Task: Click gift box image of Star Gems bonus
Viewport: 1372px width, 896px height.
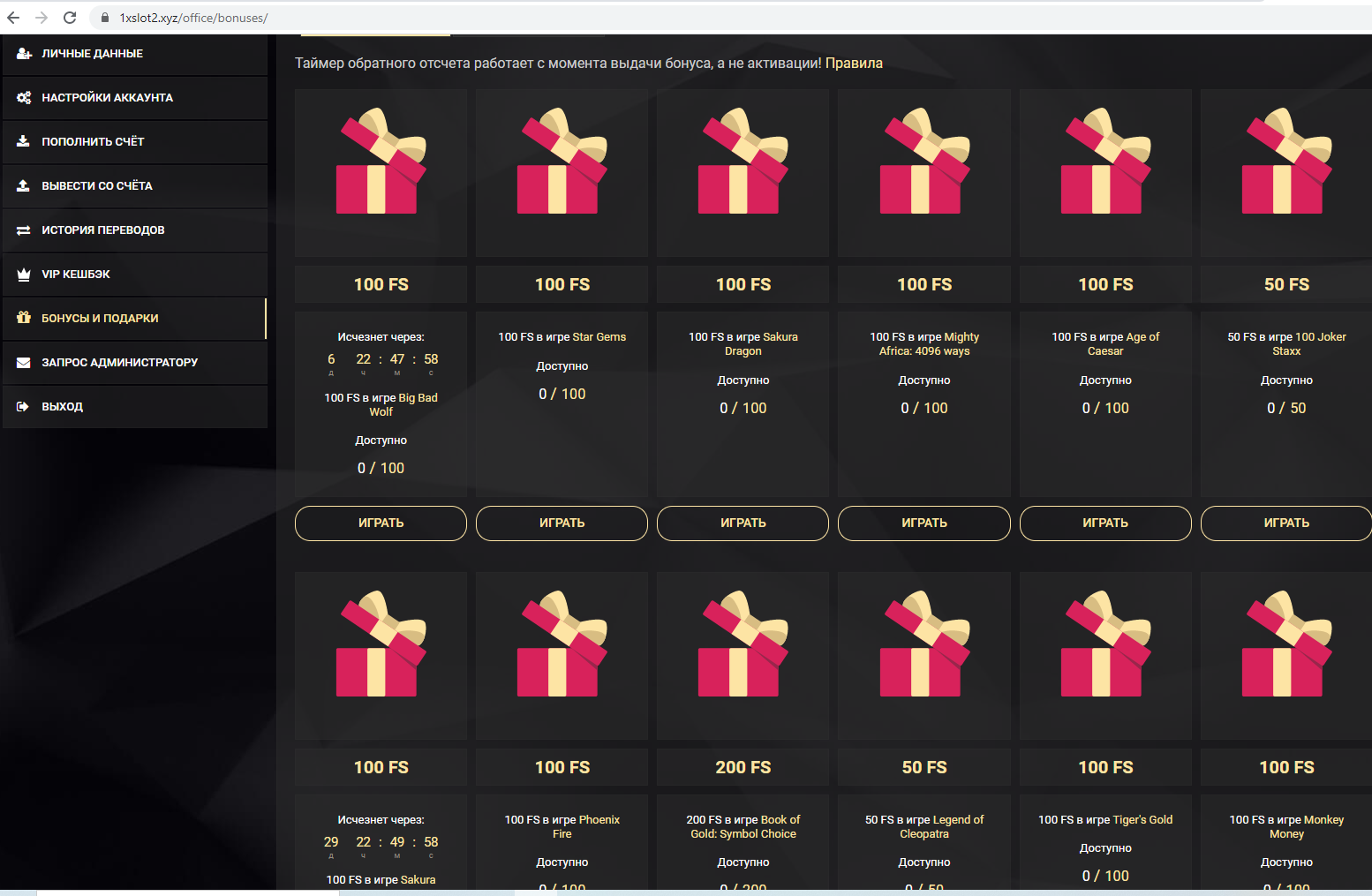Action: click(562, 161)
